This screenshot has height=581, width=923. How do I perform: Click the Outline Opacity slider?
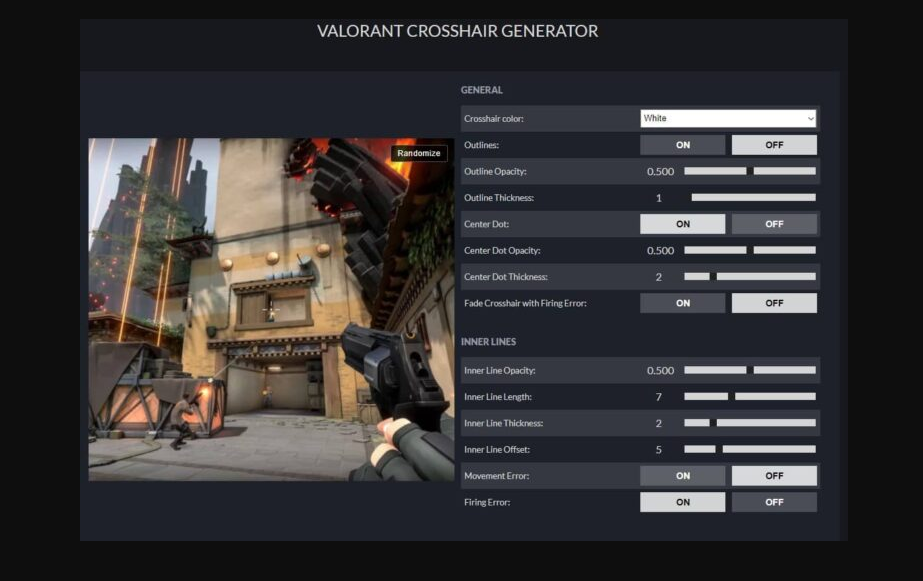(750, 171)
